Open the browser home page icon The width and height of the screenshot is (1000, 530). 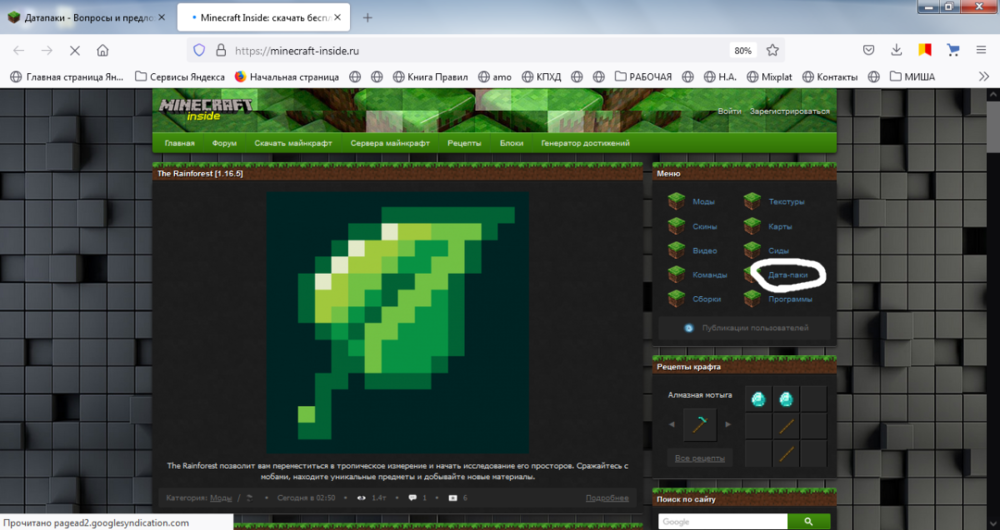(103, 50)
